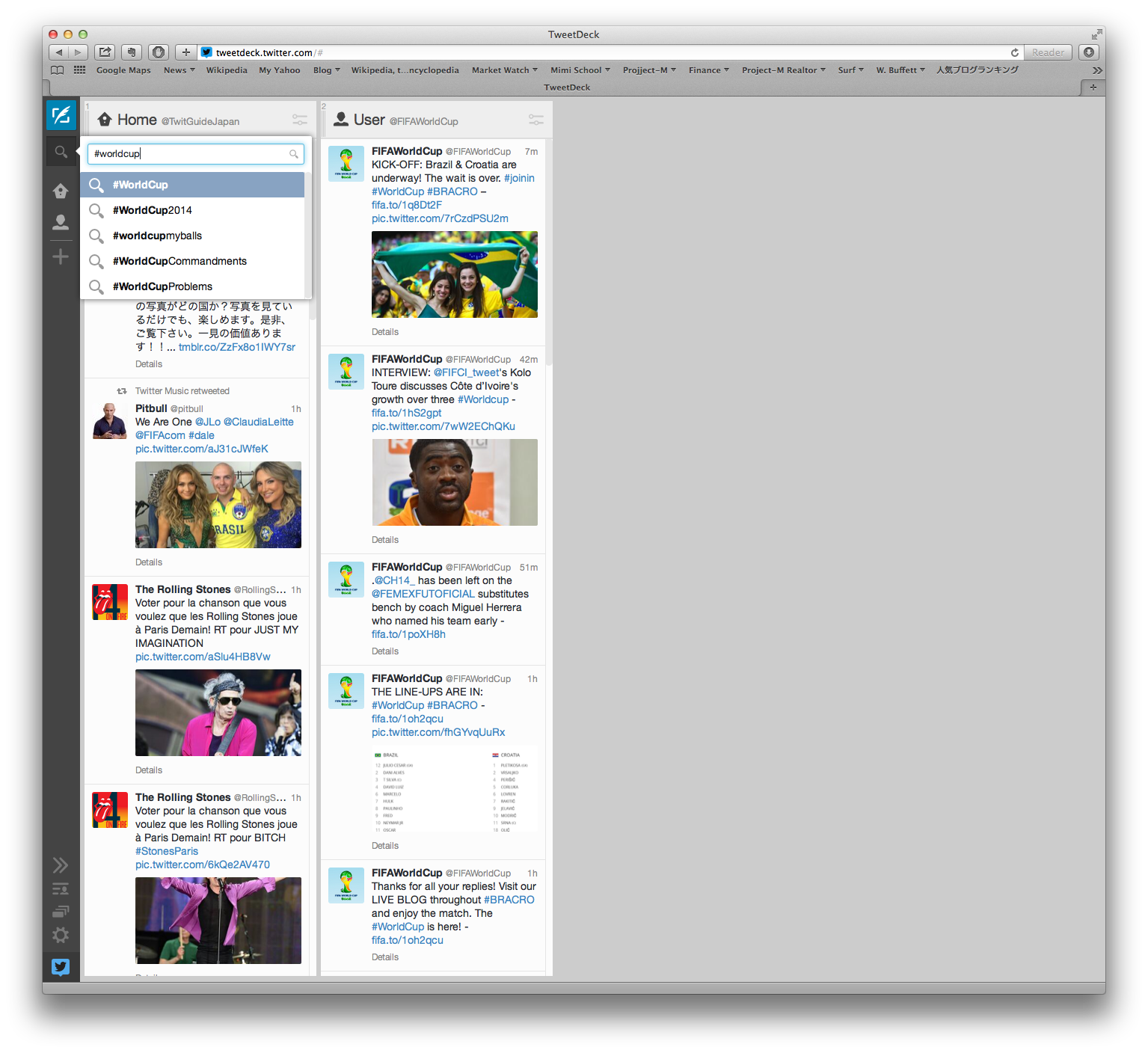Open the Brazil fans photo thumbnail
This screenshot has width=1148, height=1053.
point(454,274)
